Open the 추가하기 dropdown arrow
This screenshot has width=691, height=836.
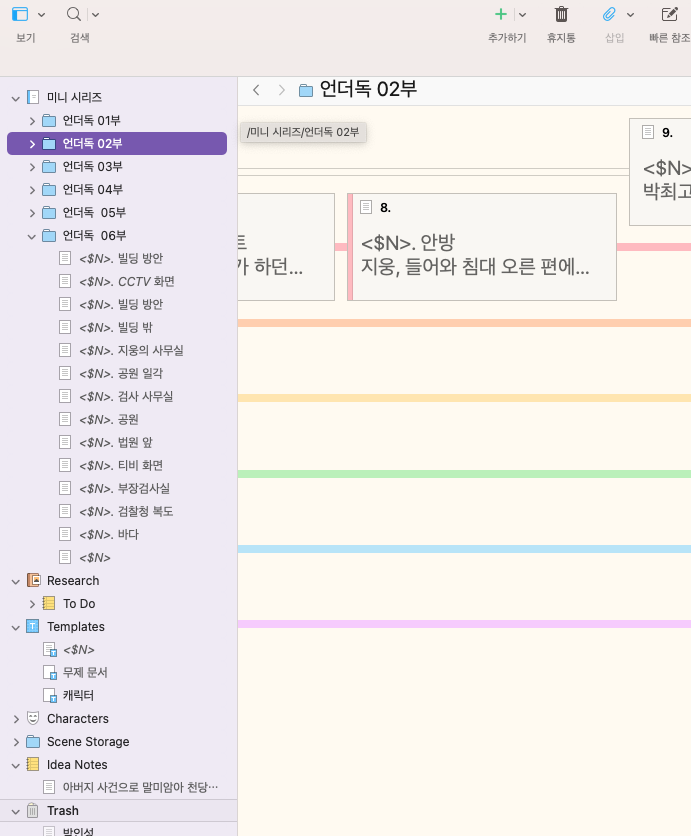(523, 15)
